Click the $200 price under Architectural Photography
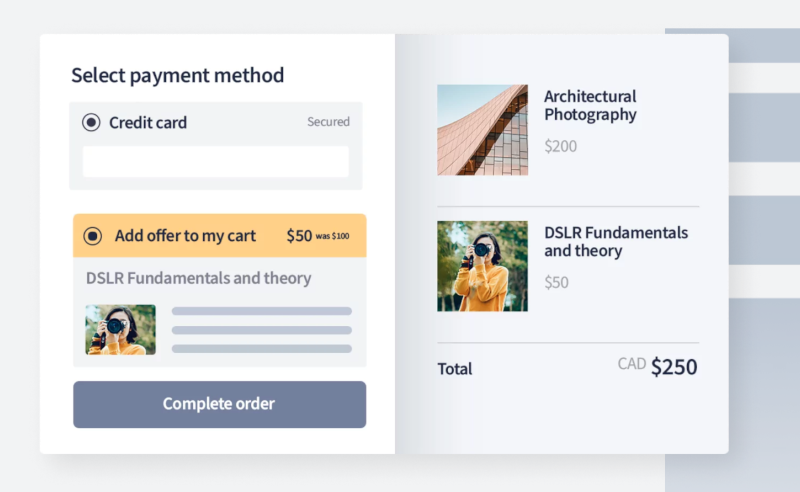This screenshot has width=800, height=492. point(560,146)
